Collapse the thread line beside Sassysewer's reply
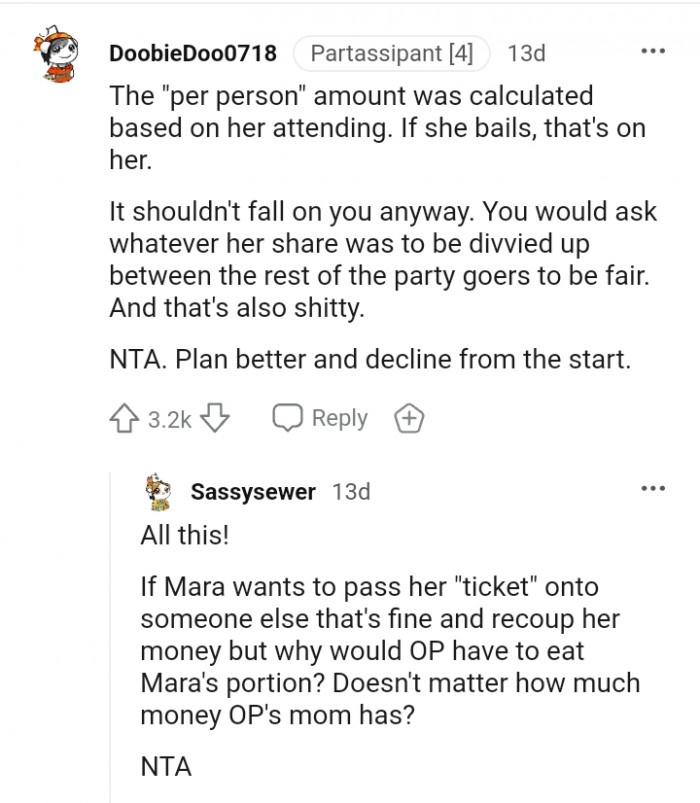 [112, 640]
